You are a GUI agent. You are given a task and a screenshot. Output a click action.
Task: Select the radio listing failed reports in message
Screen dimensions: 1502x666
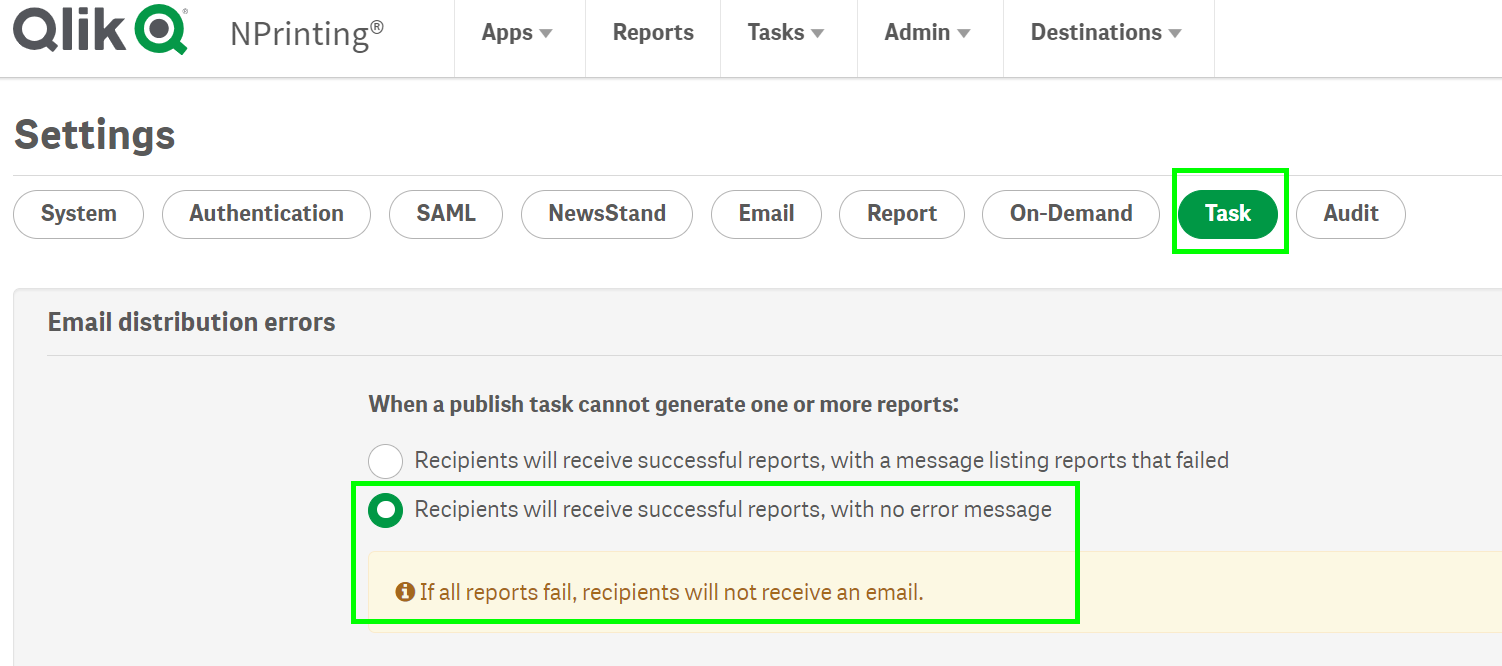click(x=385, y=461)
